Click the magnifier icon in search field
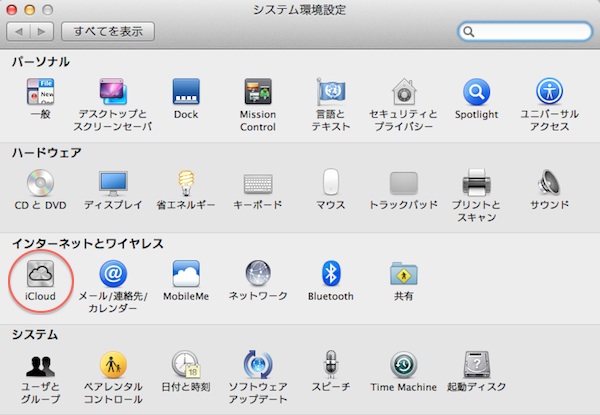Screen dimensions: 600x415 pyautogui.click(x=469, y=32)
